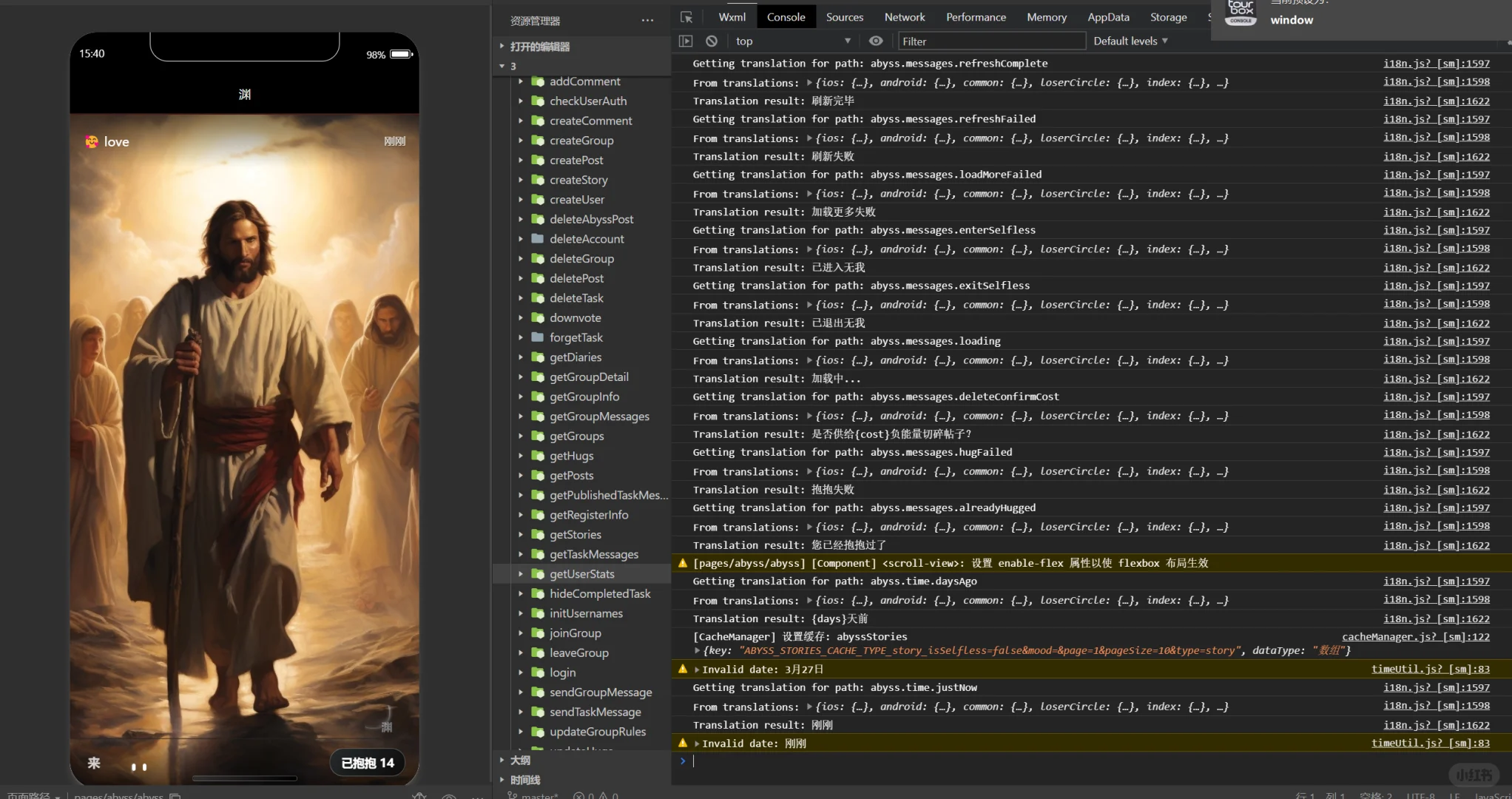Image resolution: width=1512 pixels, height=799 pixels.
Task: Open the Default levels dropdown
Action: click(1130, 41)
